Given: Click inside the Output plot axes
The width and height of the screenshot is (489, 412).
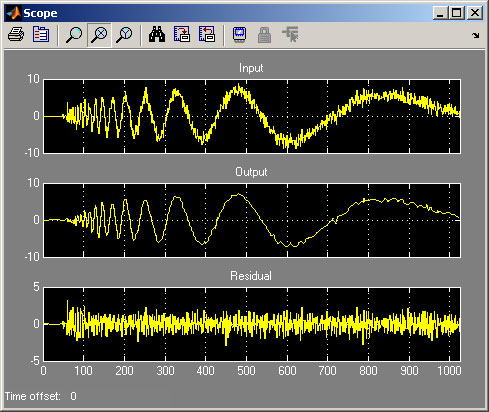Looking at the screenshot, I should tap(252, 220).
